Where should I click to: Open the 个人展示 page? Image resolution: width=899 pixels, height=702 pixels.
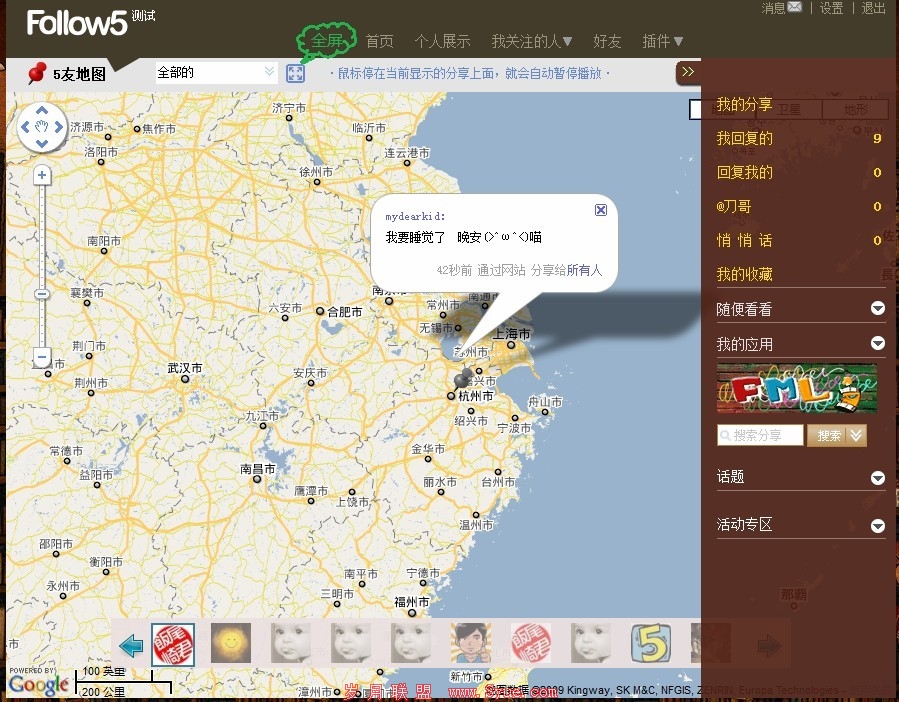[442, 41]
